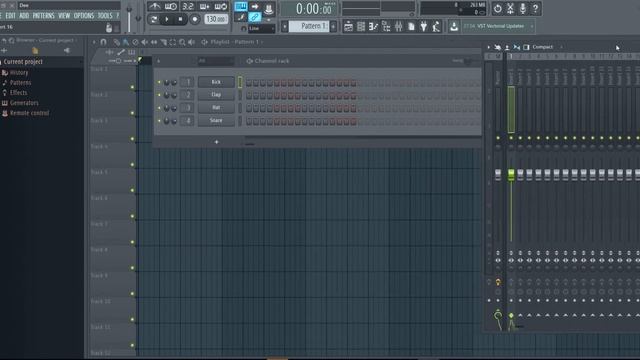Click the metronome icon in the top toolbar
Viewport: 640px width, 360px height.
(154, 7)
